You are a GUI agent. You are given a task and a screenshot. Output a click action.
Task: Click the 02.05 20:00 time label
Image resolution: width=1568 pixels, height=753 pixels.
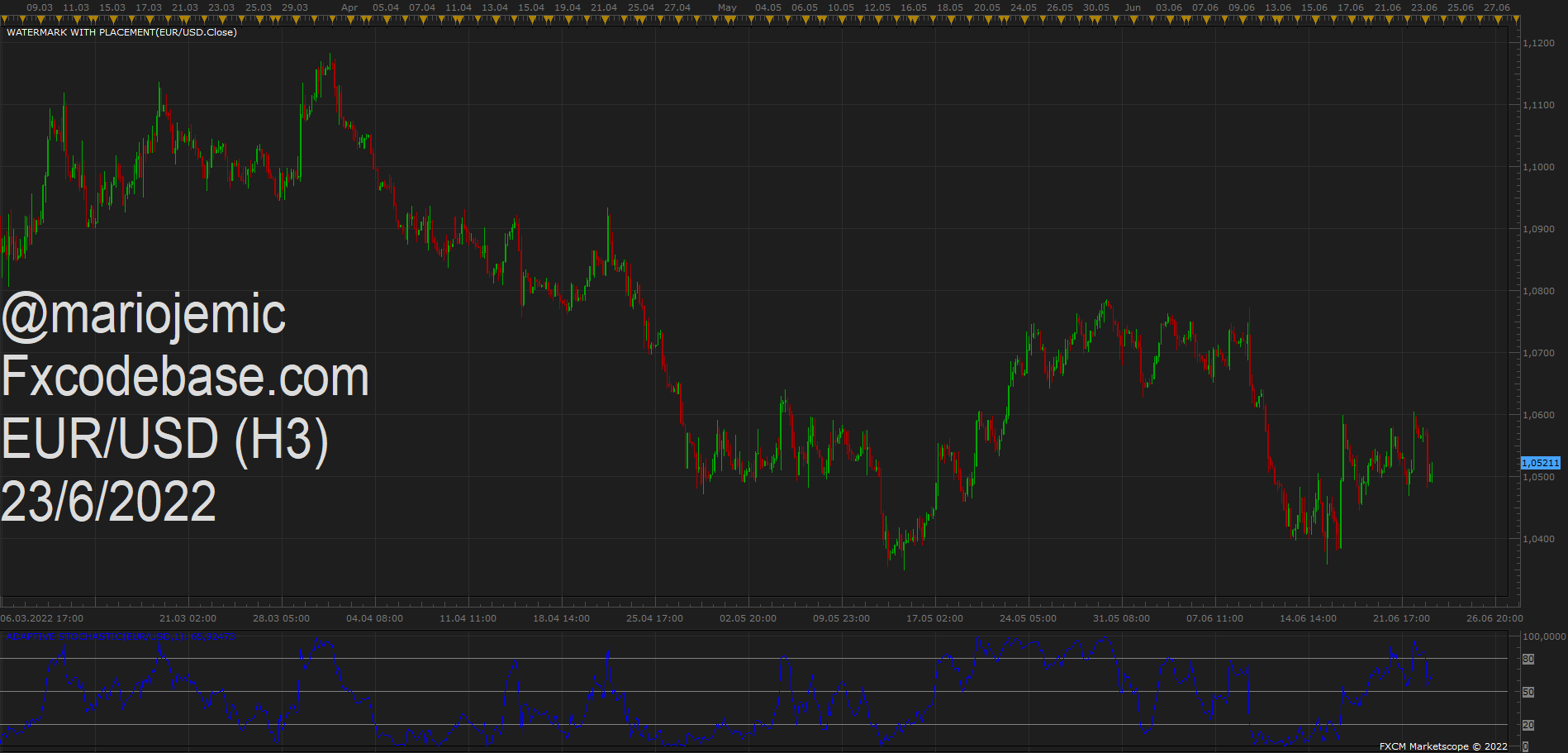coord(748,618)
